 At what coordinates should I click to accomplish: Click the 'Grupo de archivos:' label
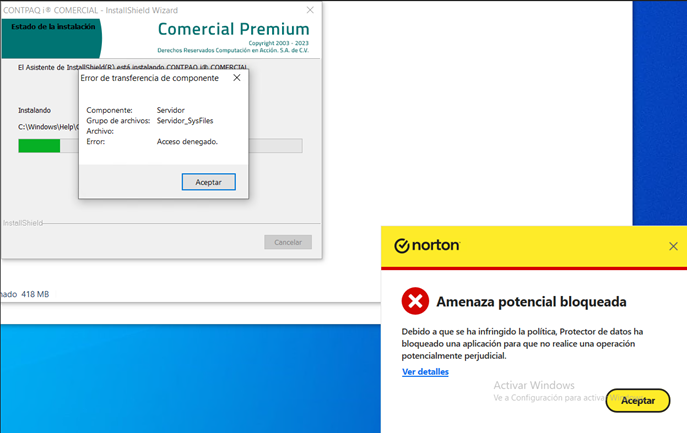118,121
